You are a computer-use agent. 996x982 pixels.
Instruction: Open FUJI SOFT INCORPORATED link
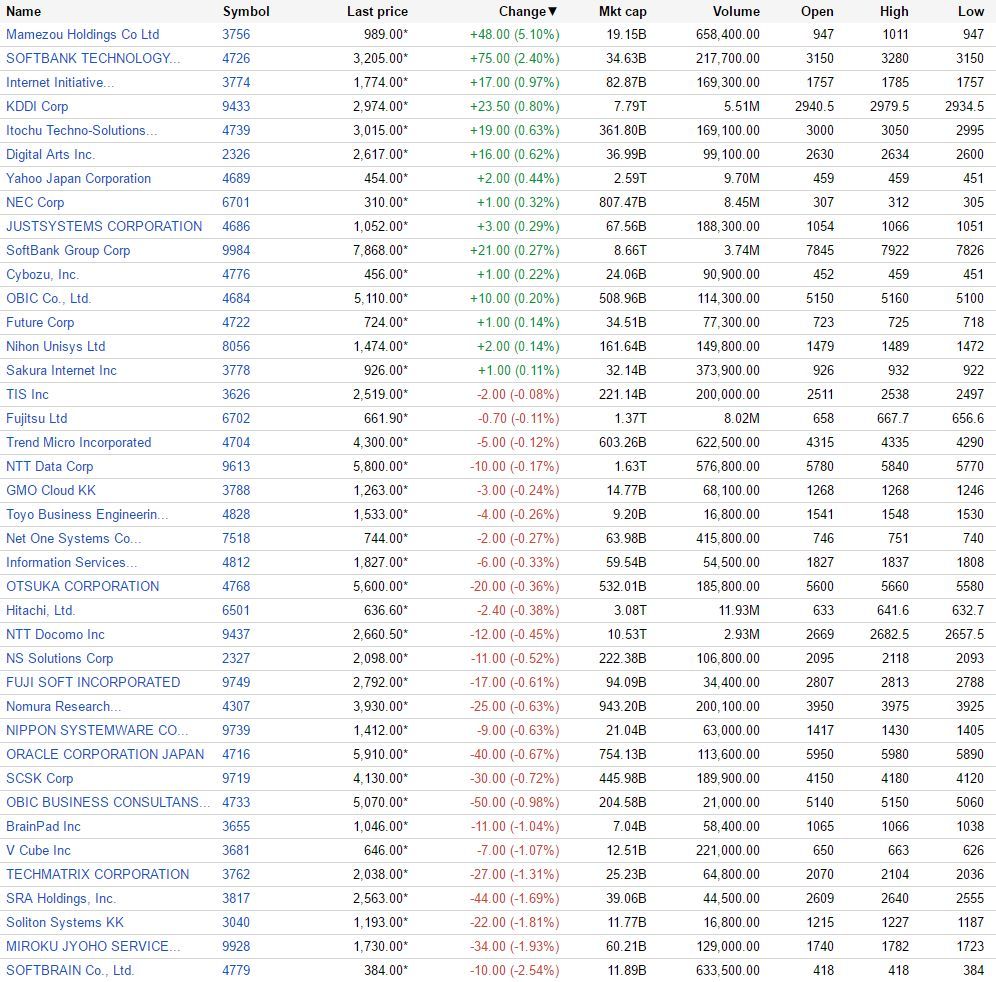coord(93,683)
